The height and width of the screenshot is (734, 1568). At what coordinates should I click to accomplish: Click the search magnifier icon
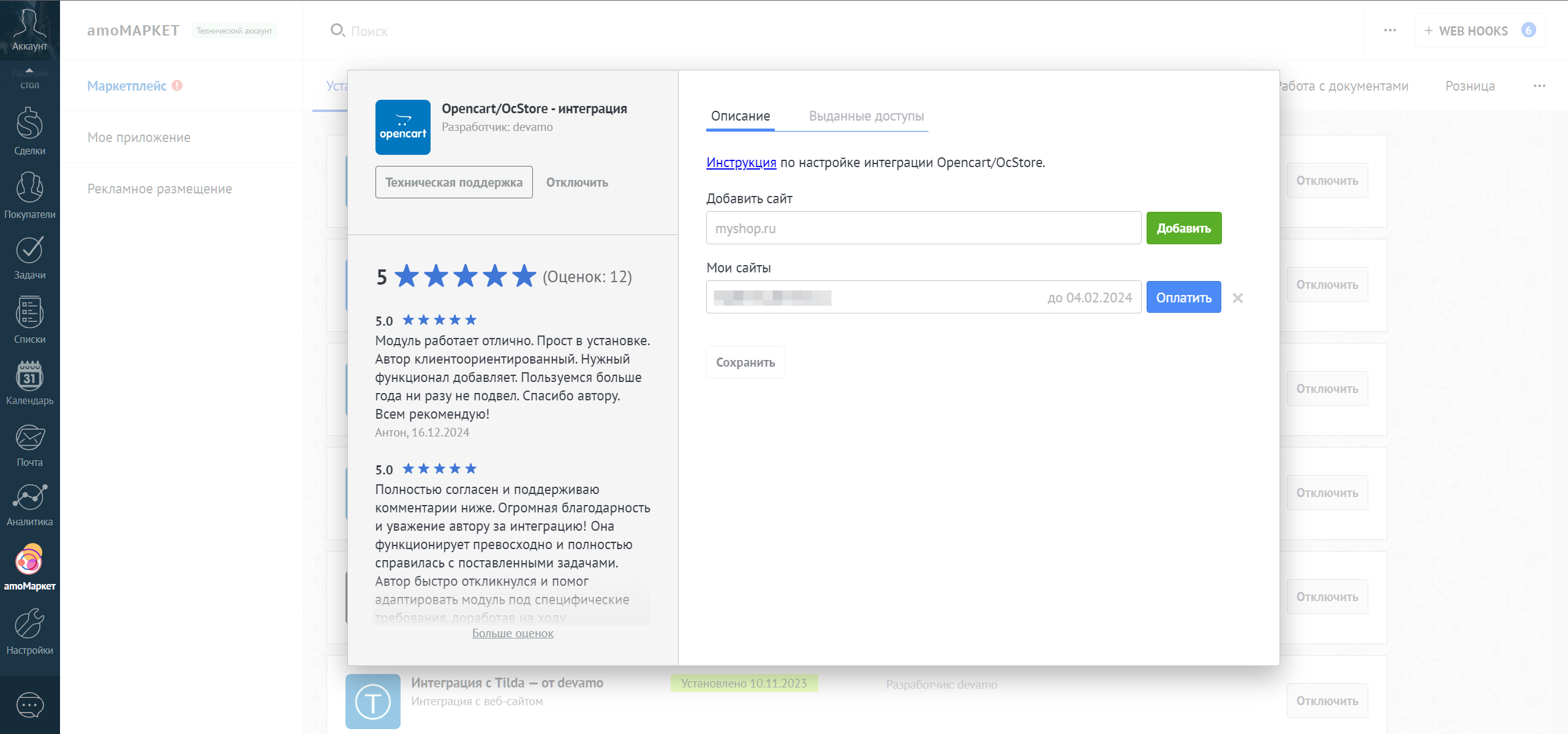point(337,30)
